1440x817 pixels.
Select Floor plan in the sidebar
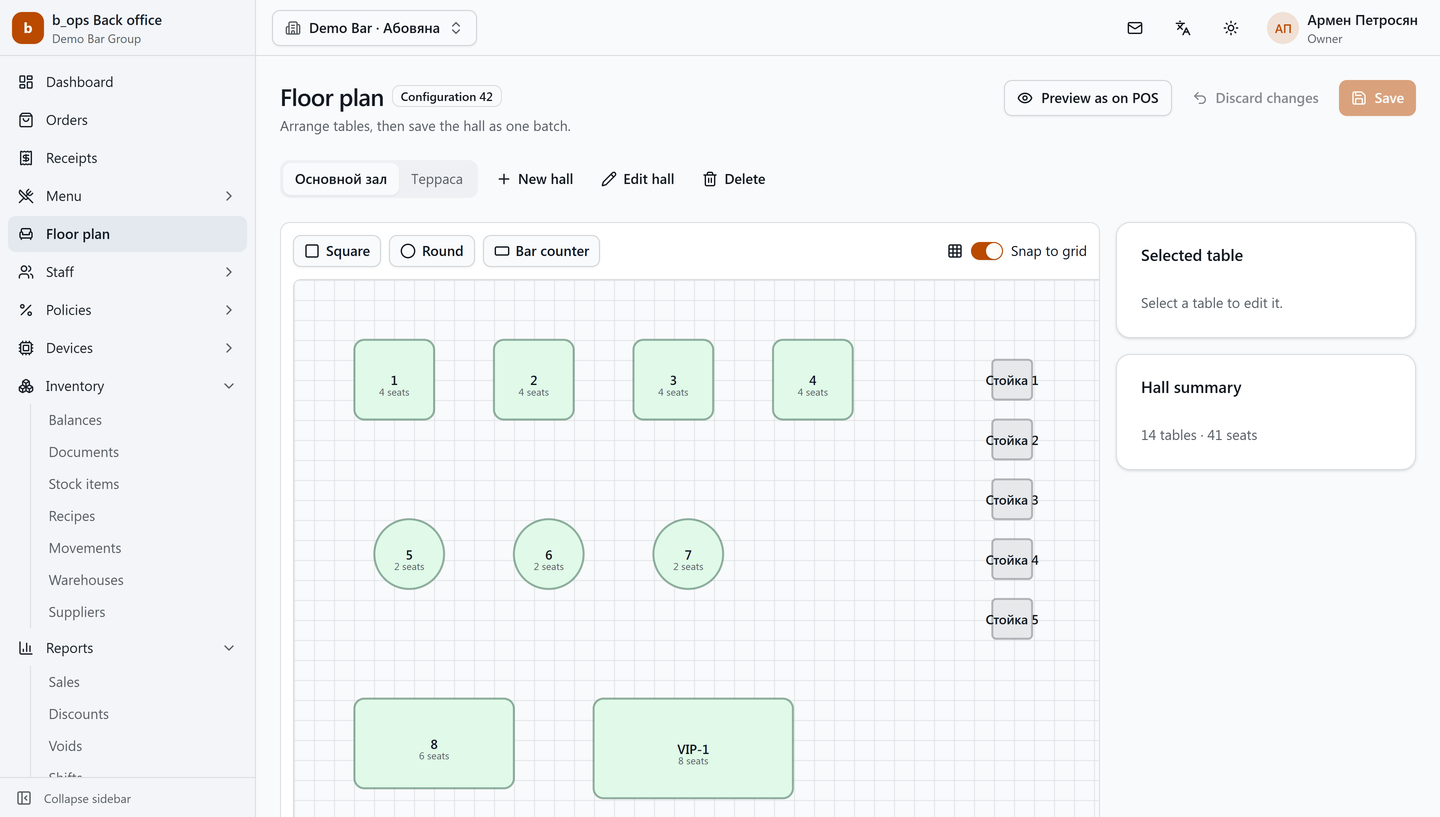click(127, 234)
